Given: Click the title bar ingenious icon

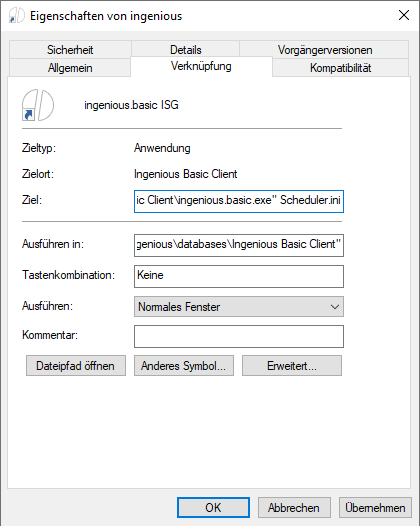Looking at the screenshot, I should pyautogui.click(x=17, y=15).
